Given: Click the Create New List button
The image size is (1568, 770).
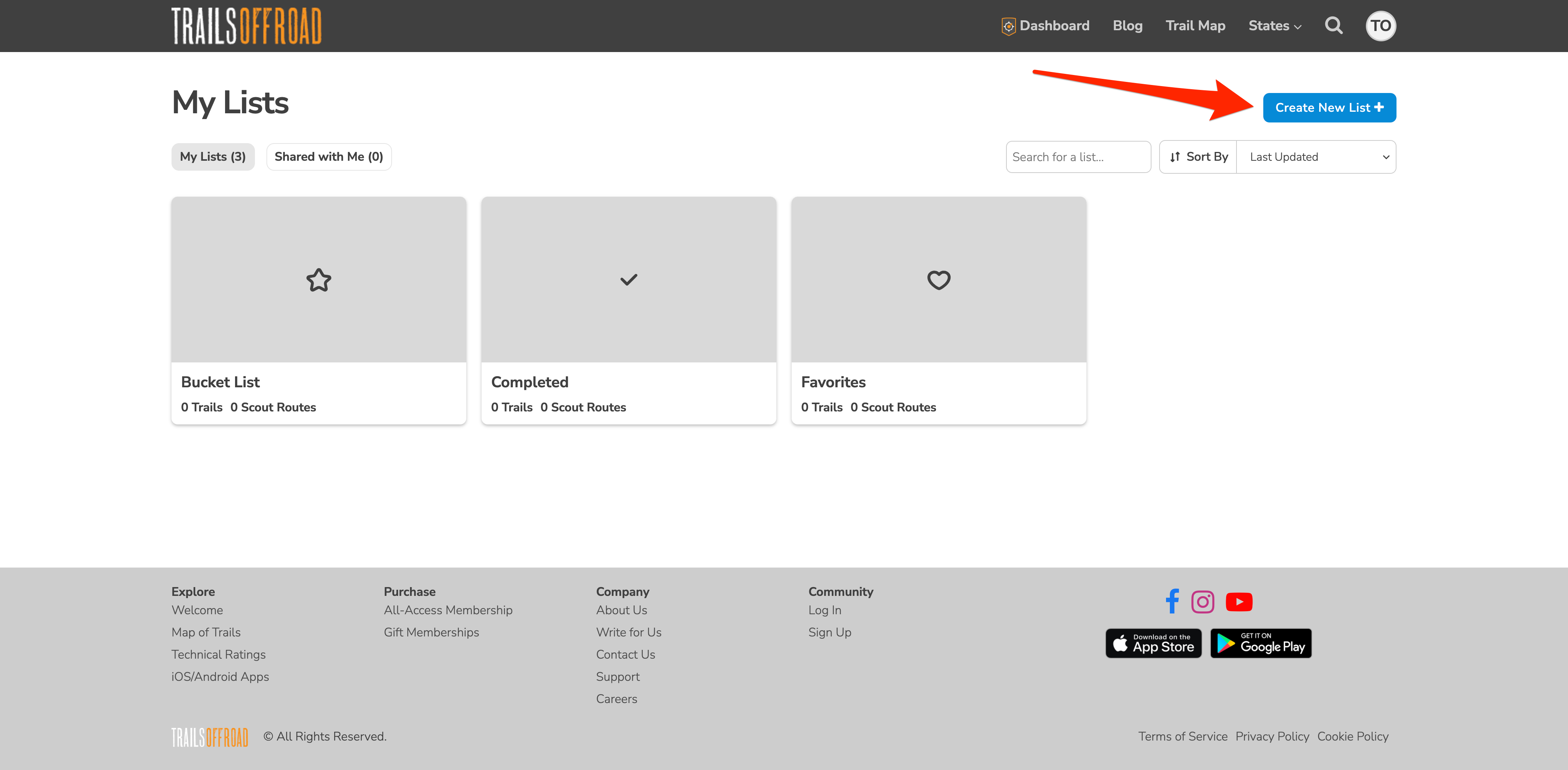Looking at the screenshot, I should pos(1329,108).
